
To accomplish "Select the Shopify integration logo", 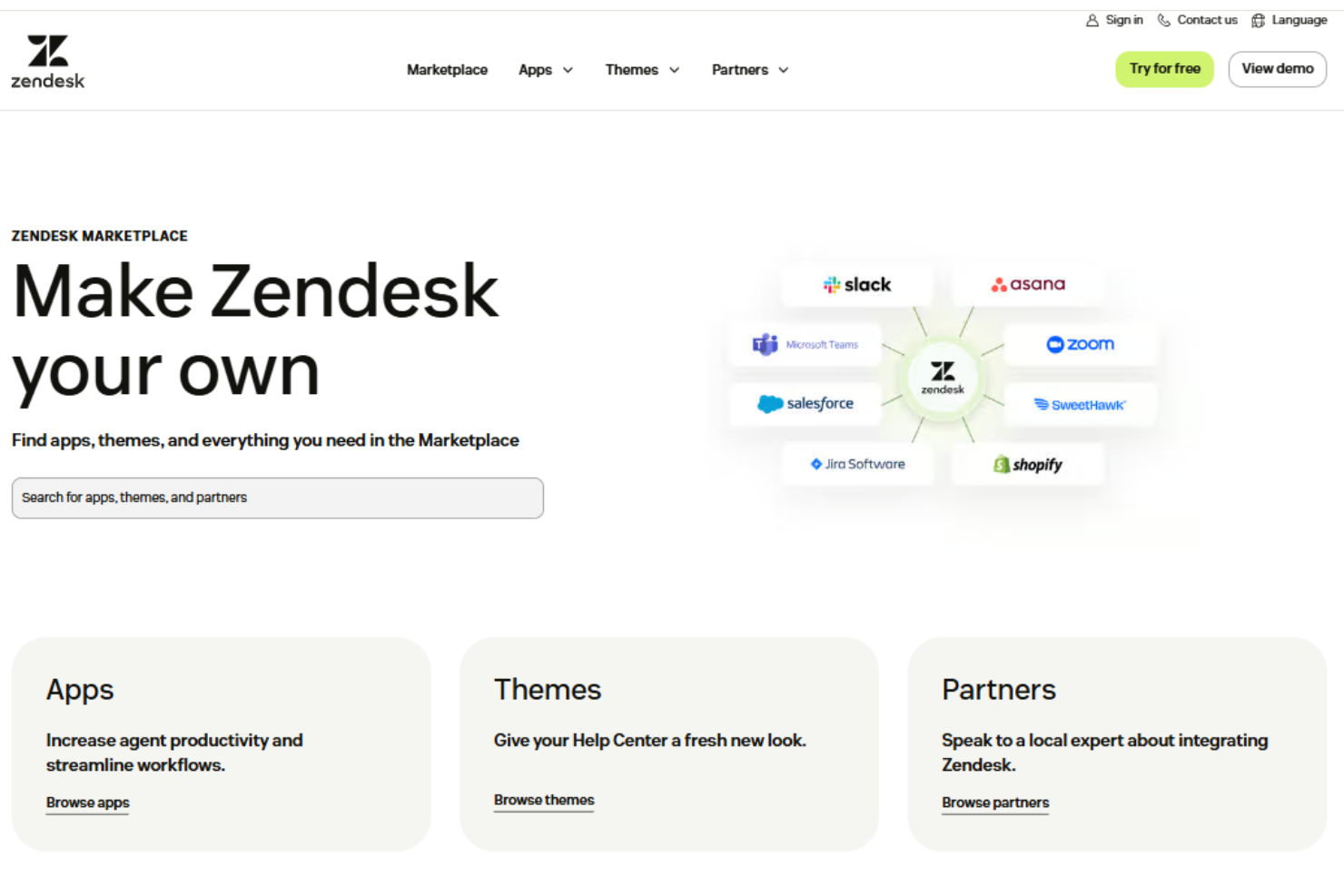I will coord(1027,464).
